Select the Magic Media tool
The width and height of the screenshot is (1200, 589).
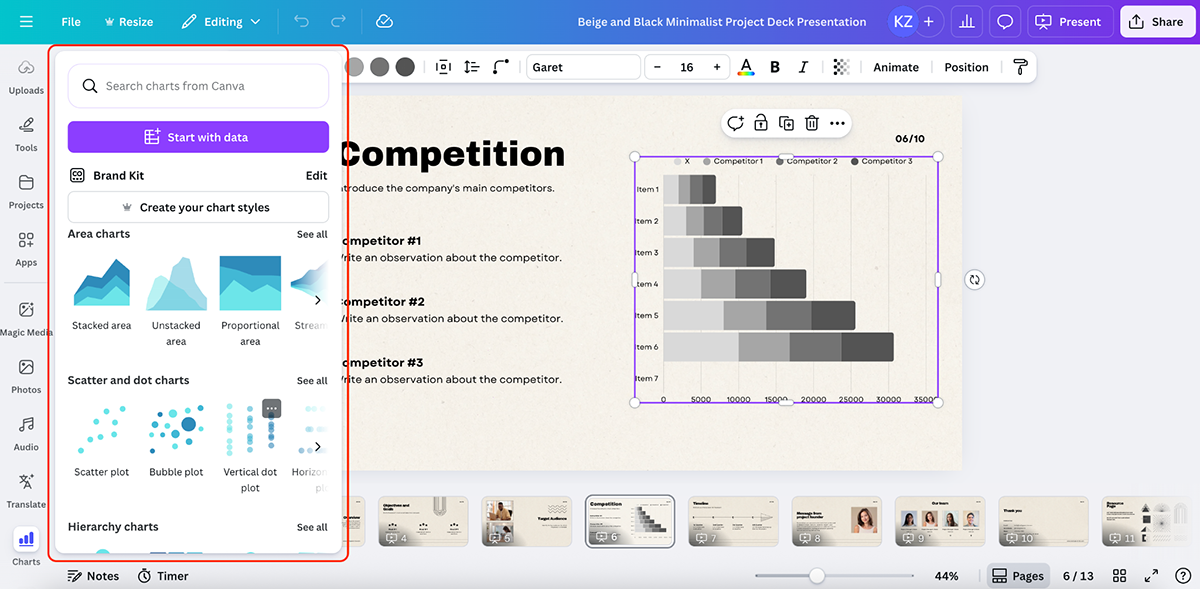click(x=25, y=317)
